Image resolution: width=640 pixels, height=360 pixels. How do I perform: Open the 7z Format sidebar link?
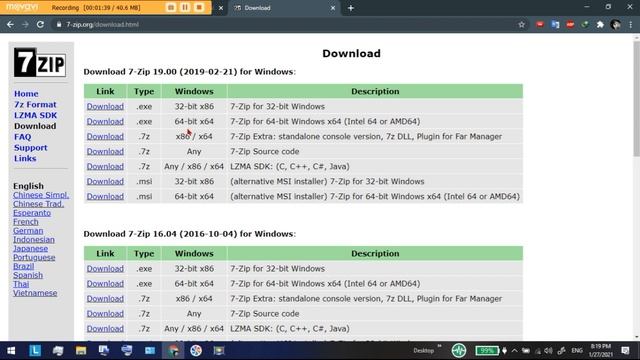click(x=35, y=104)
